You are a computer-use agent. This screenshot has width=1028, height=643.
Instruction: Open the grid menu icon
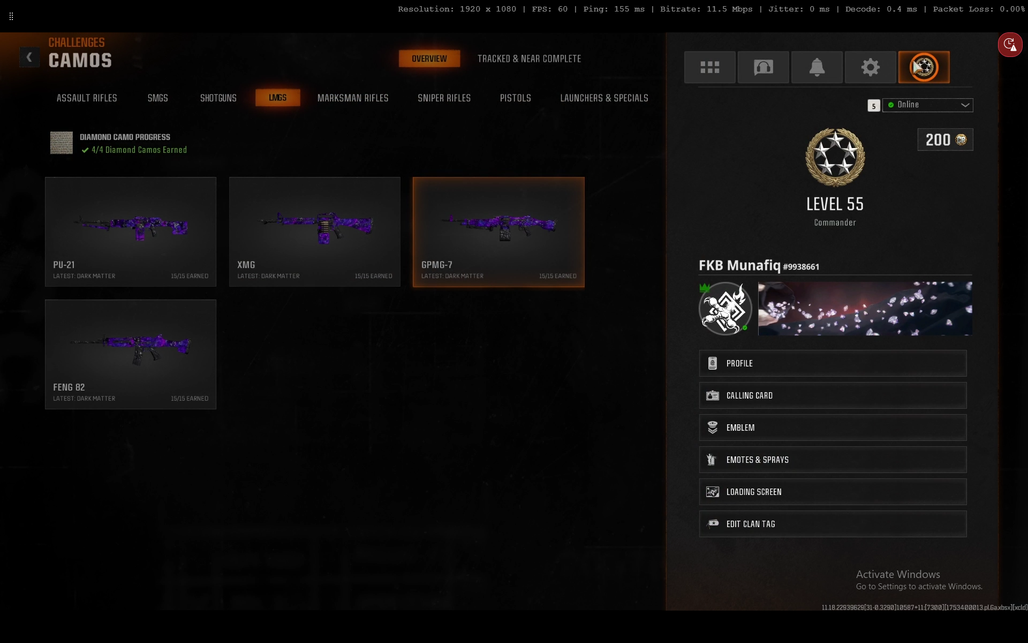tap(709, 67)
